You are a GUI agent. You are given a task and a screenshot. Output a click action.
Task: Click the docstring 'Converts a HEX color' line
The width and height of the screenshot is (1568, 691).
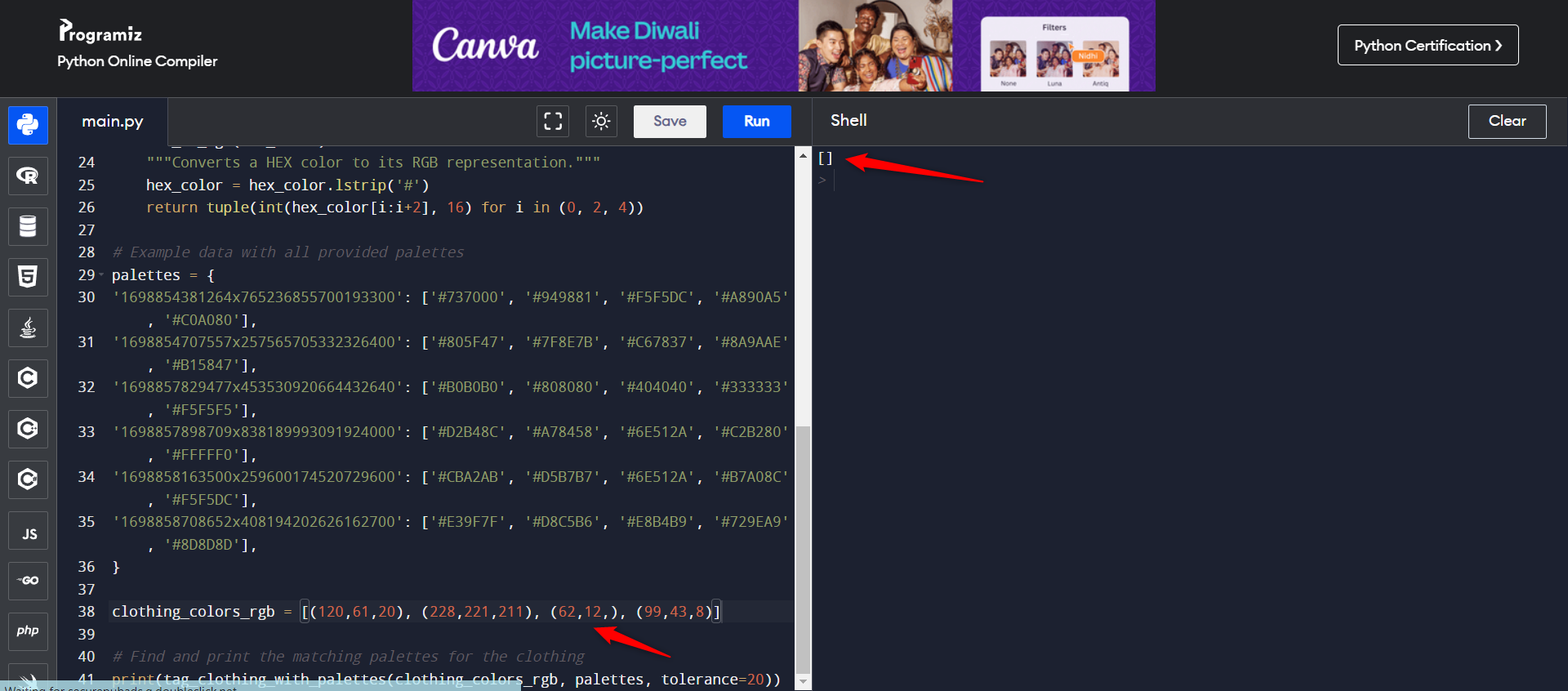tap(373, 163)
